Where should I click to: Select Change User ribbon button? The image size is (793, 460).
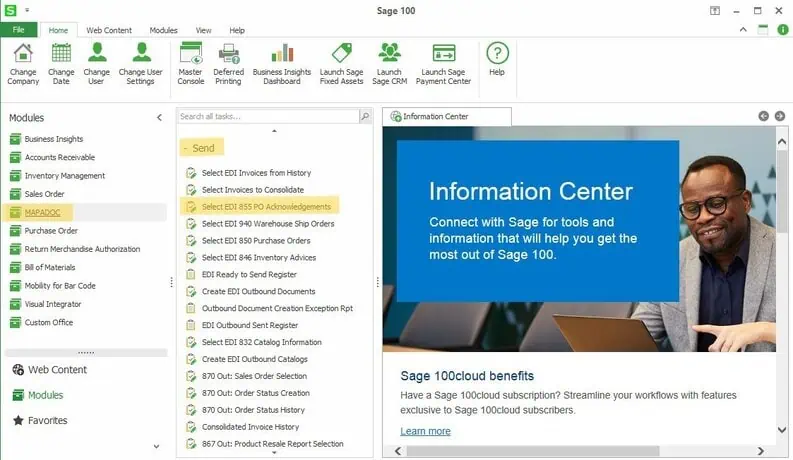(x=97, y=64)
